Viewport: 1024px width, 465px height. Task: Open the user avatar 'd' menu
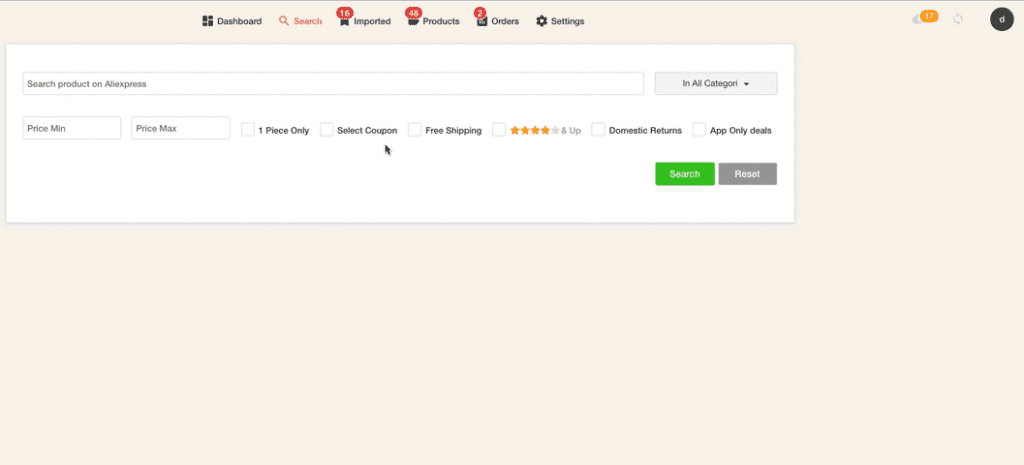(x=1001, y=19)
